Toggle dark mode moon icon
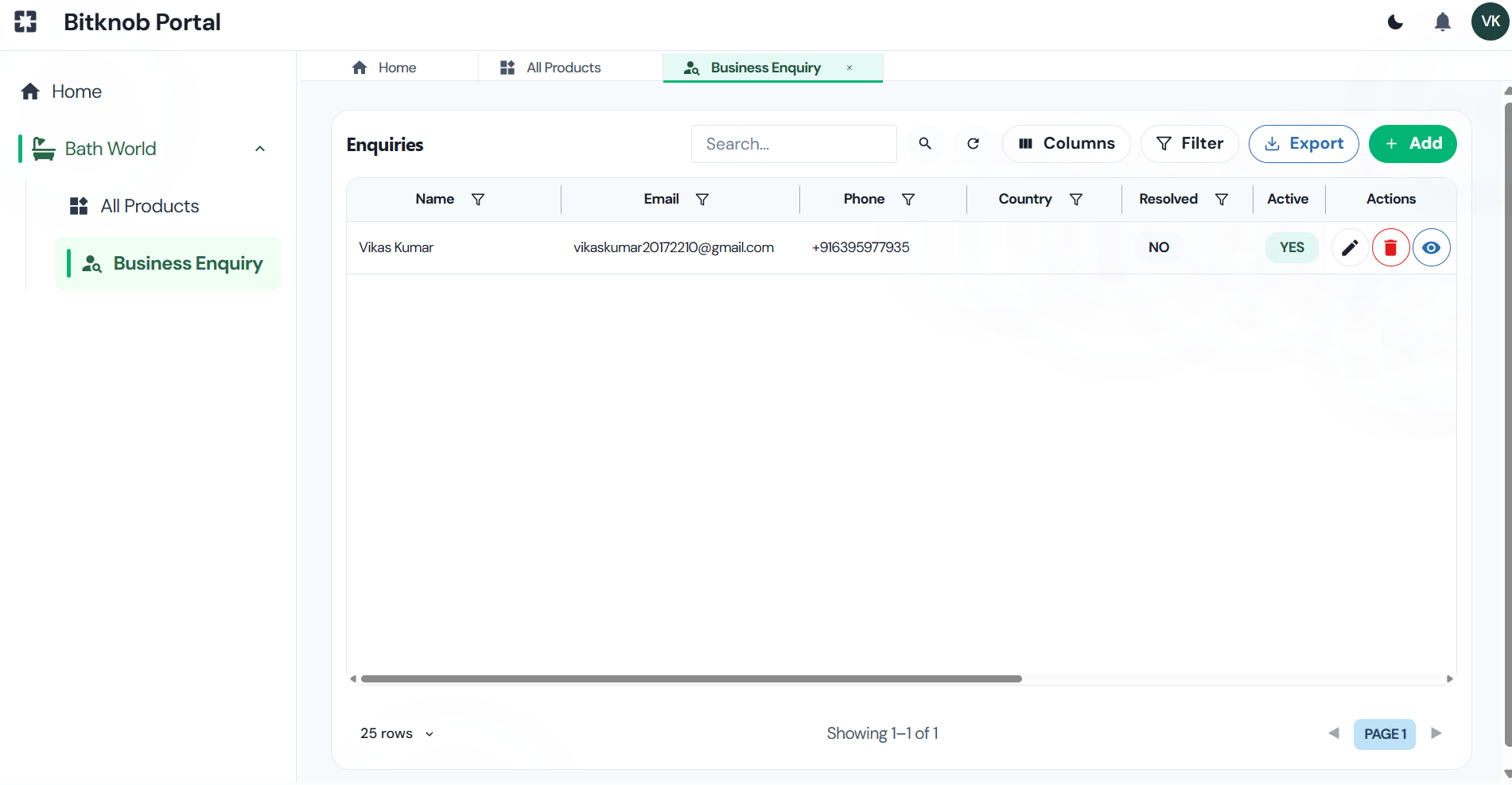 click(1395, 21)
